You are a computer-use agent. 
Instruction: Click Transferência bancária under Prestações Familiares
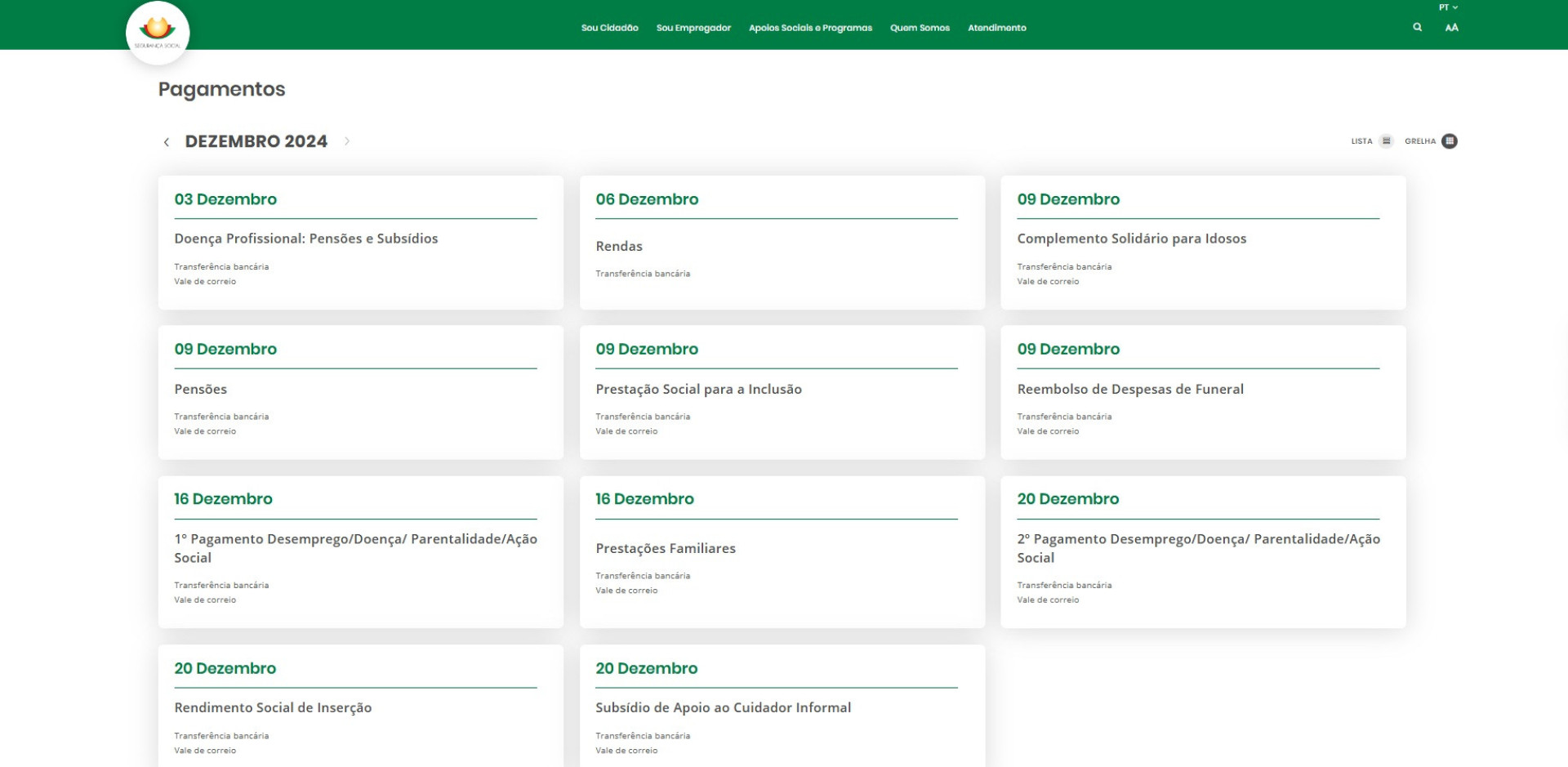pos(643,576)
